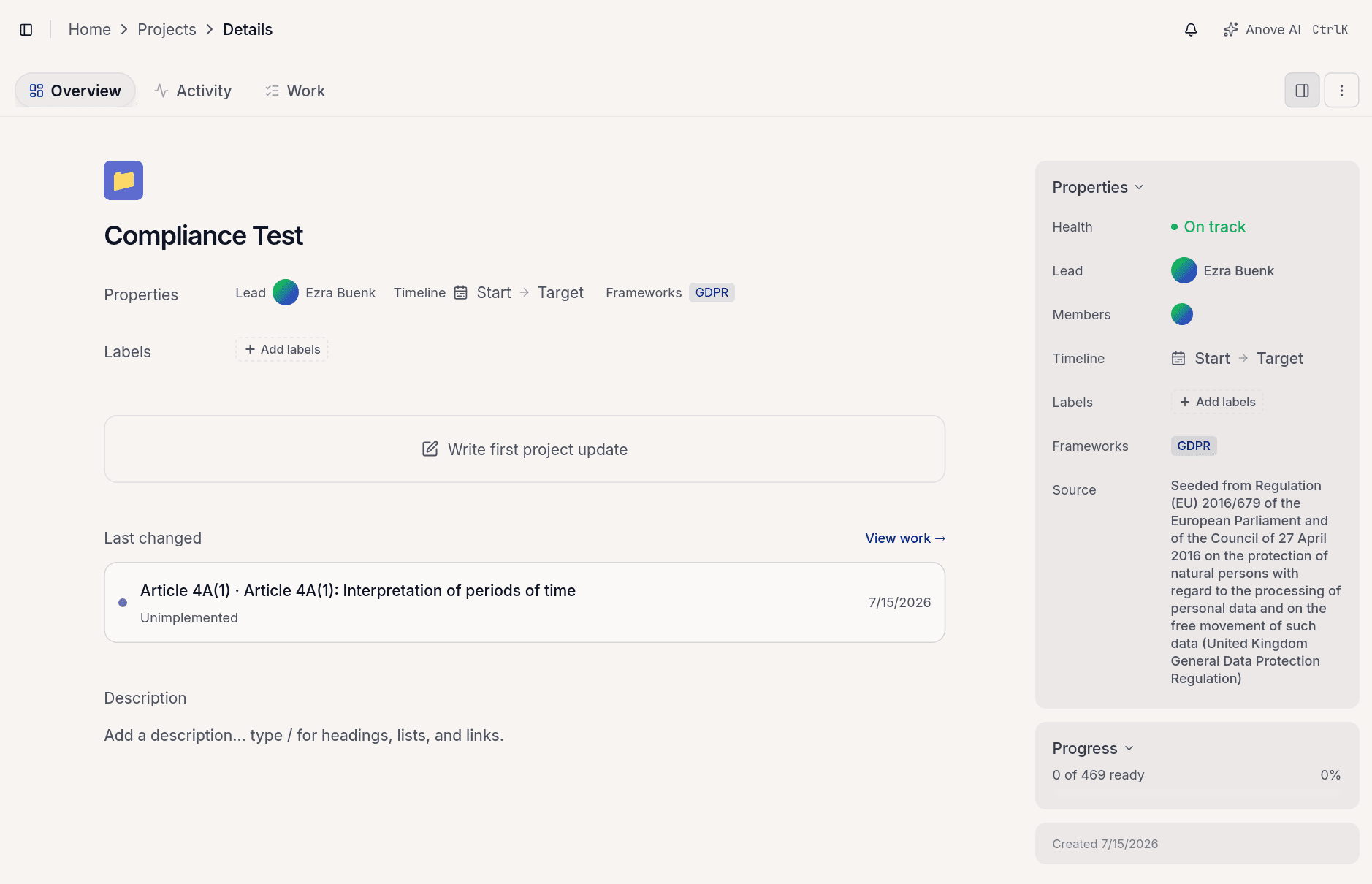Screen dimensions: 1372x884
Task: Set Start date in main properties
Action: click(494, 293)
